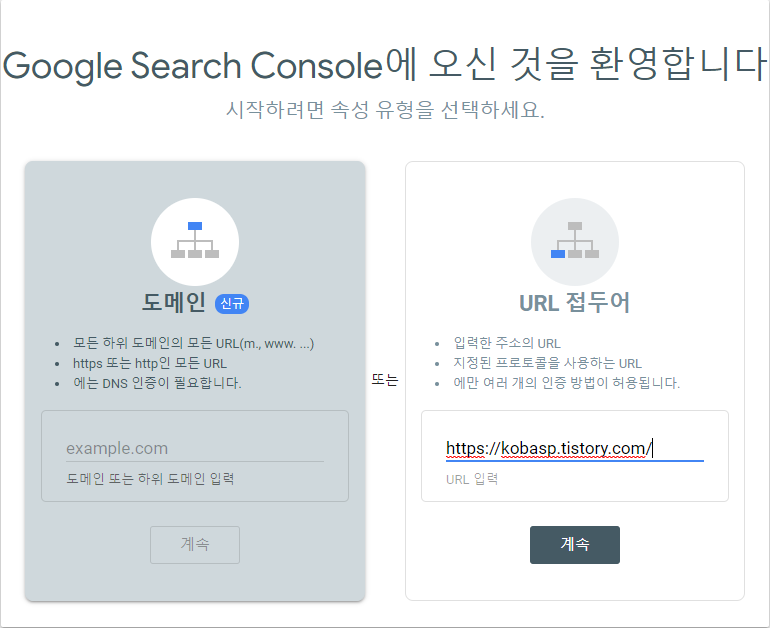Click the bullet 에는 DNS 인증이 필요합니다.
This screenshot has height=628, width=770.
(x=157, y=383)
